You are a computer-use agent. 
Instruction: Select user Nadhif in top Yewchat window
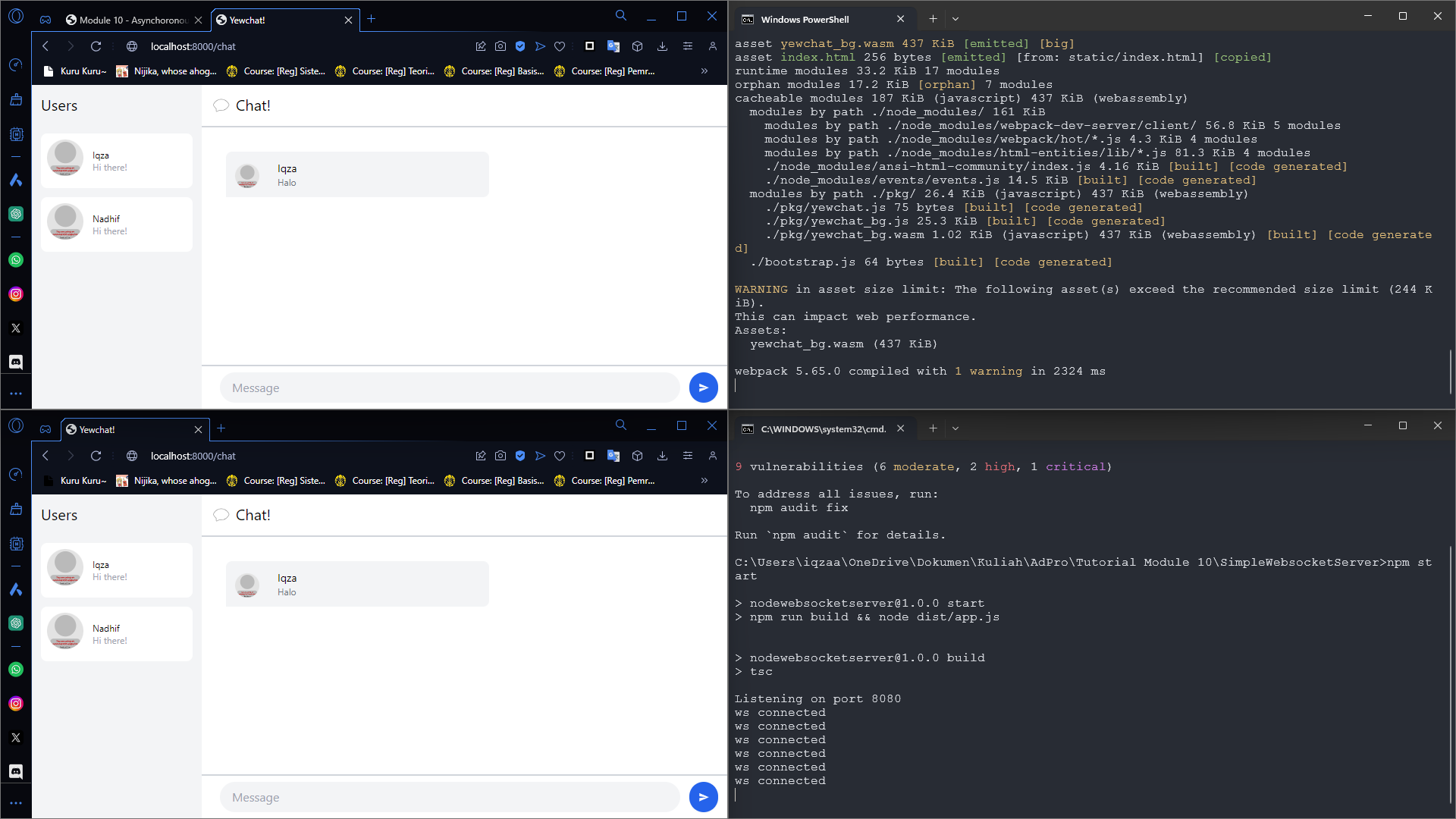(x=117, y=224)
